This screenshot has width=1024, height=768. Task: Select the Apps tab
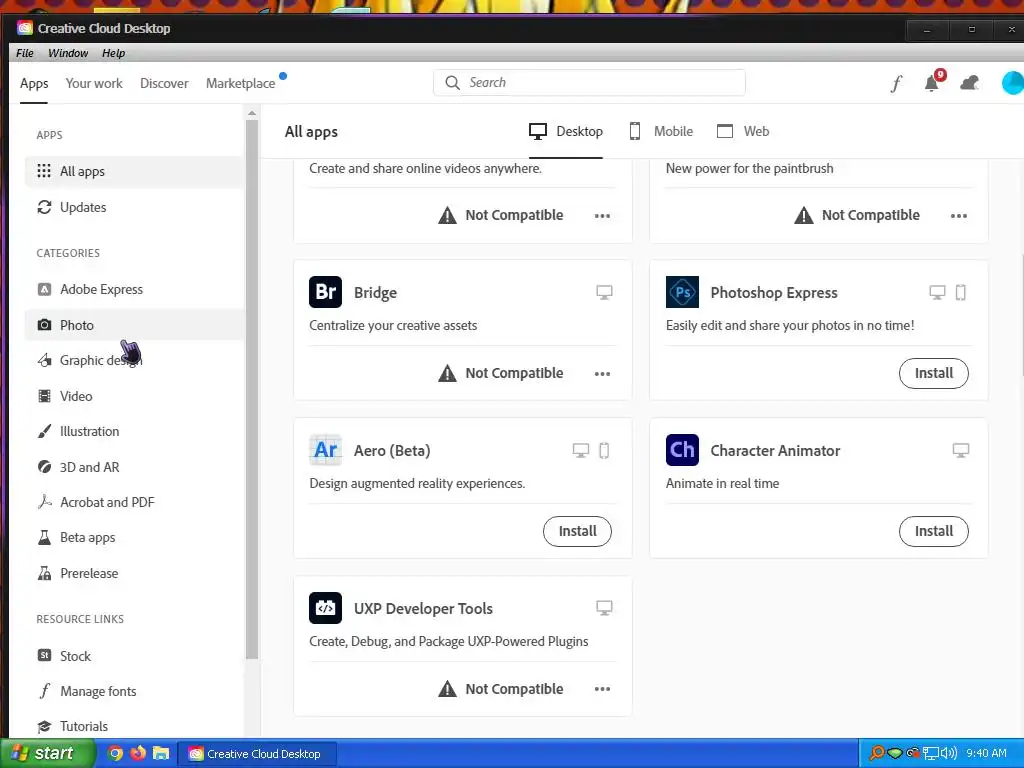point(34,84)
